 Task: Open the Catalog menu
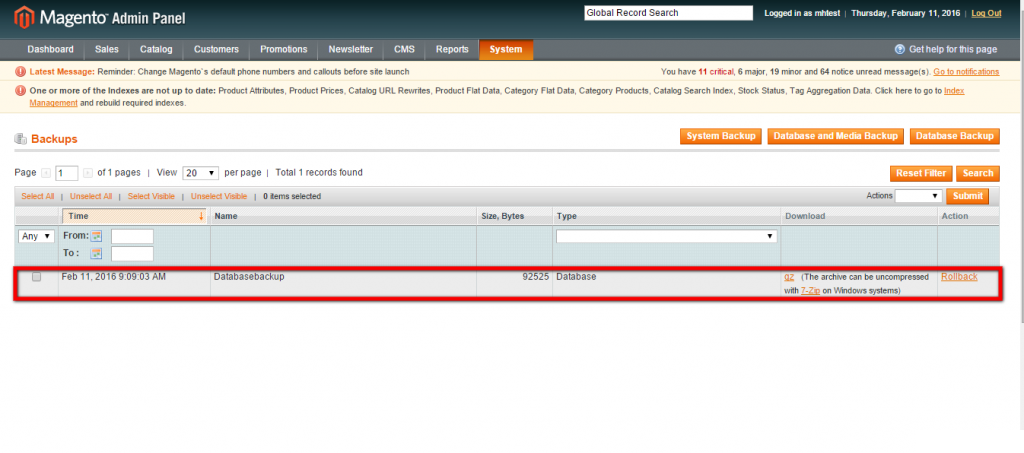[156, 50]
